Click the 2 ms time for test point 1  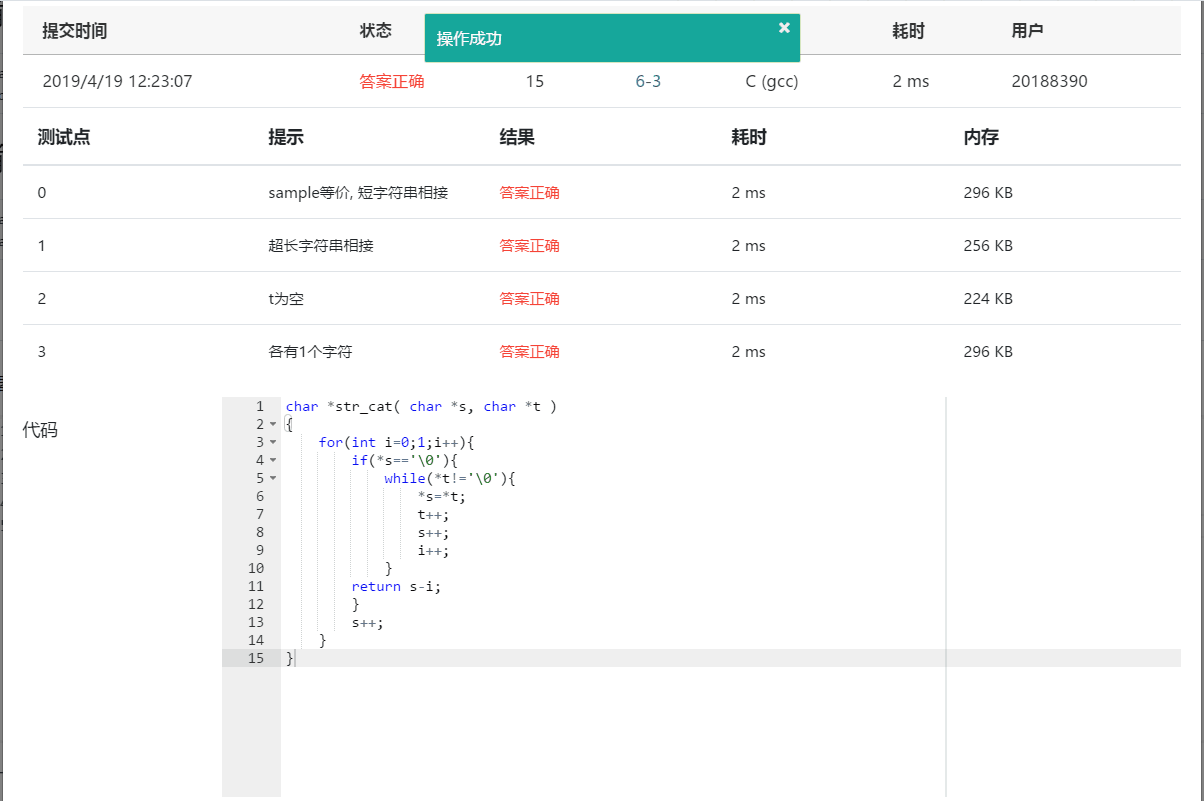click(x=748, y=245)
